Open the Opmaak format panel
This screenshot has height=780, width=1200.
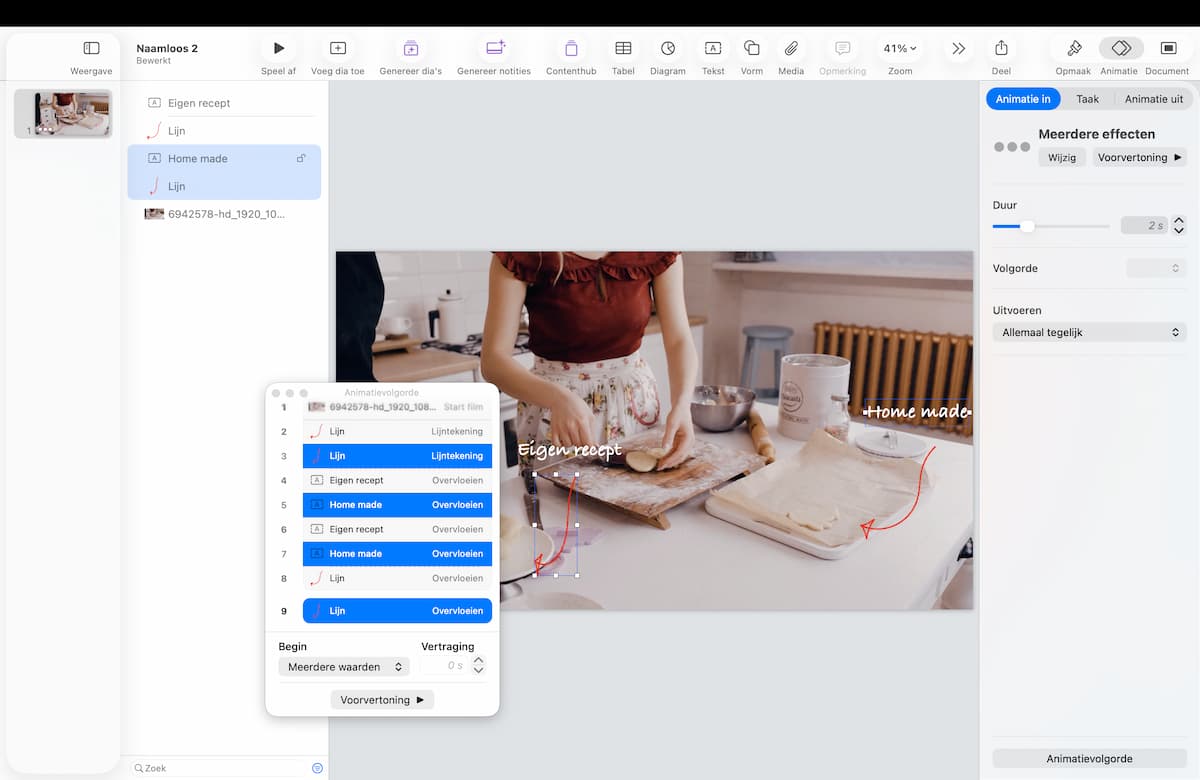pyautogui.click(x=1074, y=48)
